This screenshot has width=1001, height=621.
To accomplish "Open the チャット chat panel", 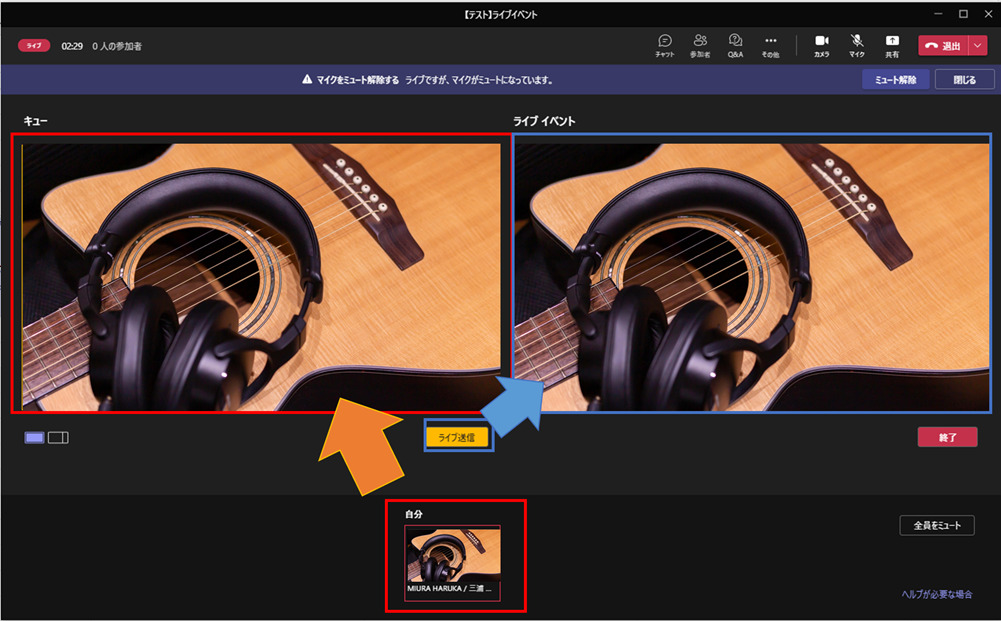I will coord(665,45).
